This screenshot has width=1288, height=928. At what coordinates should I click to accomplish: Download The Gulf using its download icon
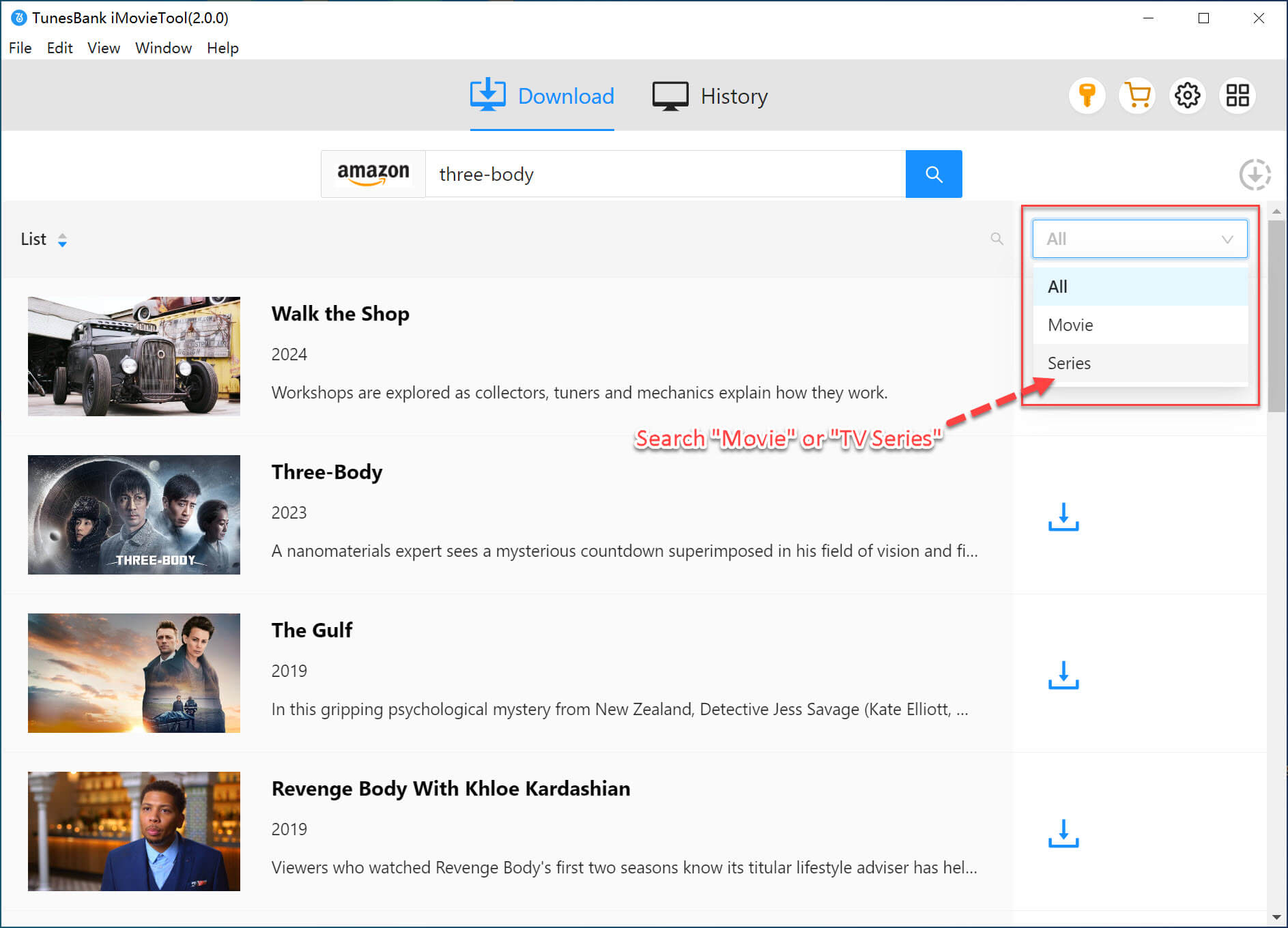point(1063,675)
